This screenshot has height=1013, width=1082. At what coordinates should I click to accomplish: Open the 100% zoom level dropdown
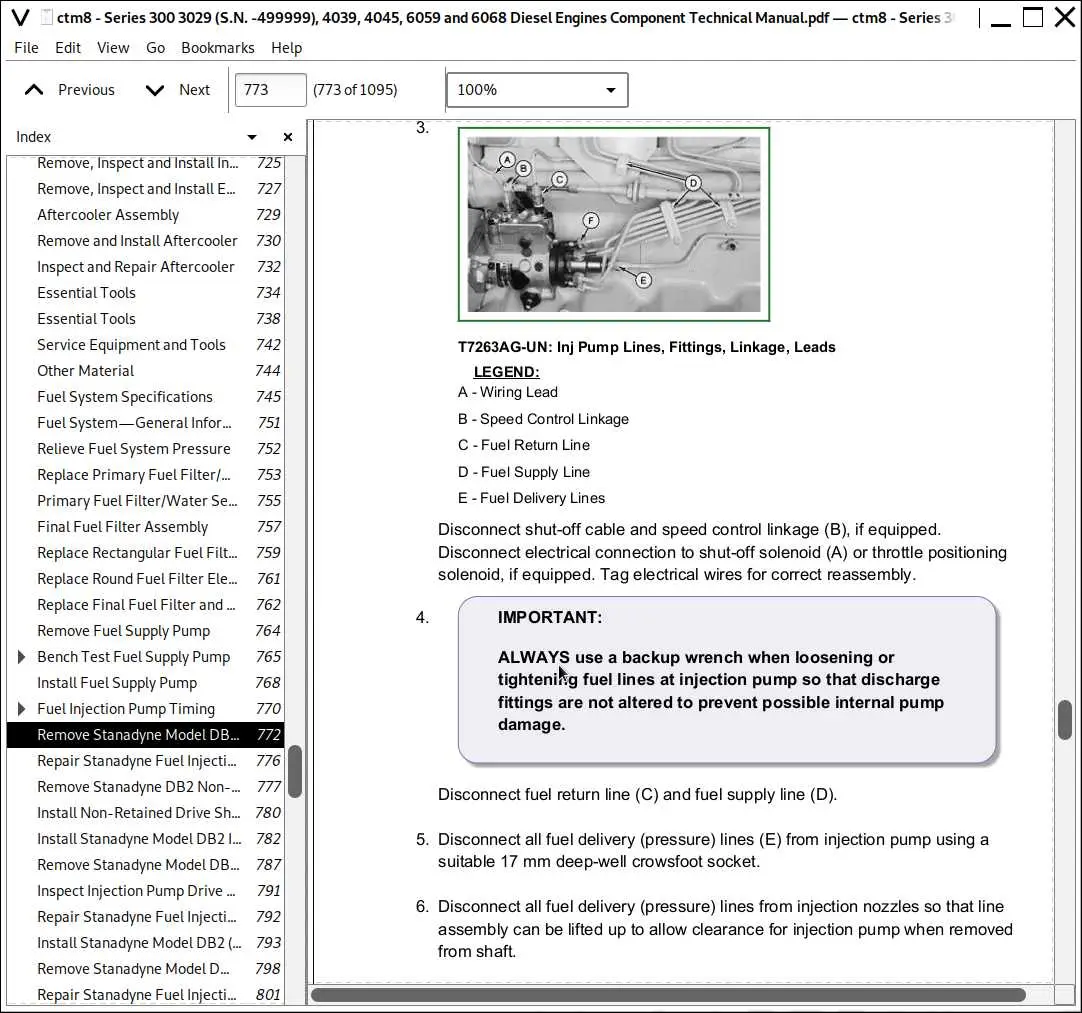click(538, 90)
